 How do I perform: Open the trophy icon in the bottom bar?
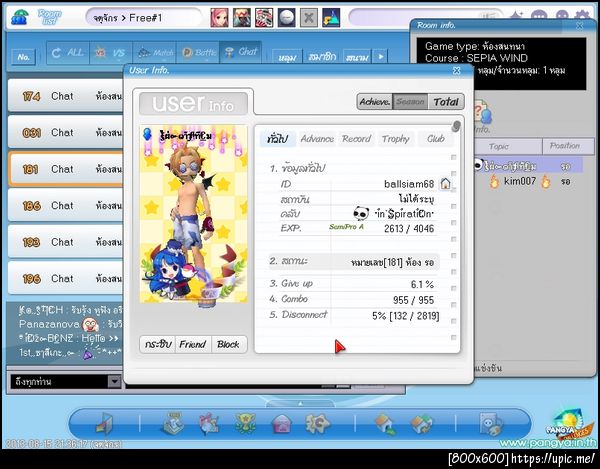pos(245,424)
